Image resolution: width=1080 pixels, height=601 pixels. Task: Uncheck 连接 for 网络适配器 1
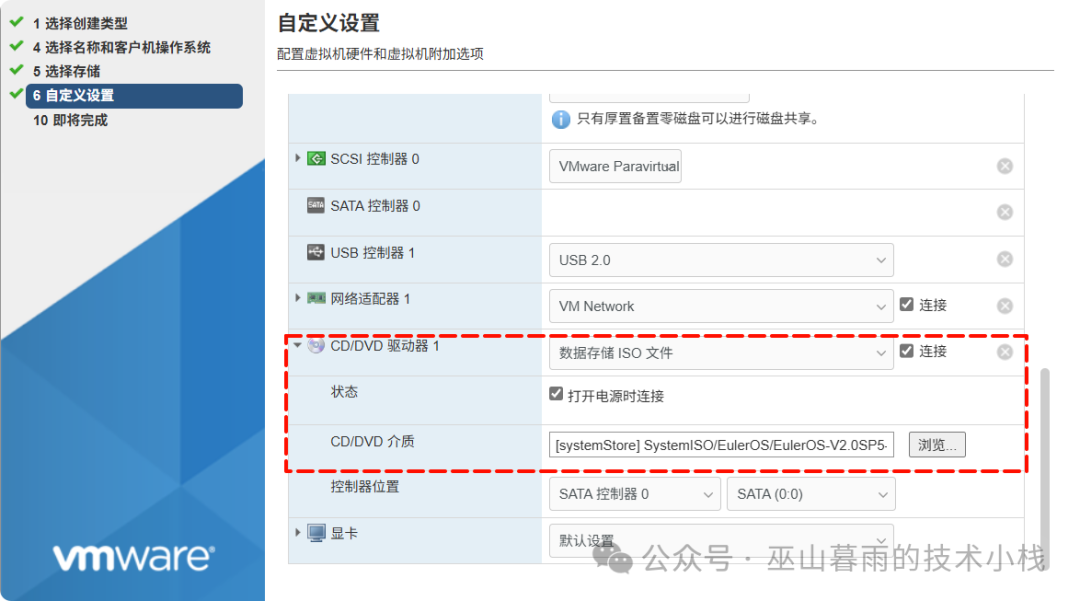[x=906, y=305]
